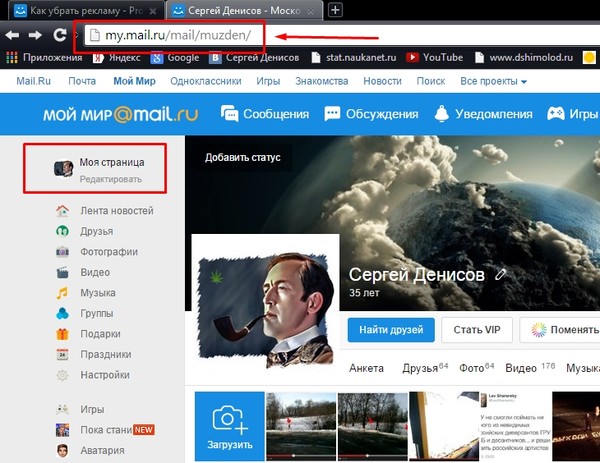This screenshot has height=463, width=600.
Task: Click the 'Стать VIP' button
Action: point(477,330)
